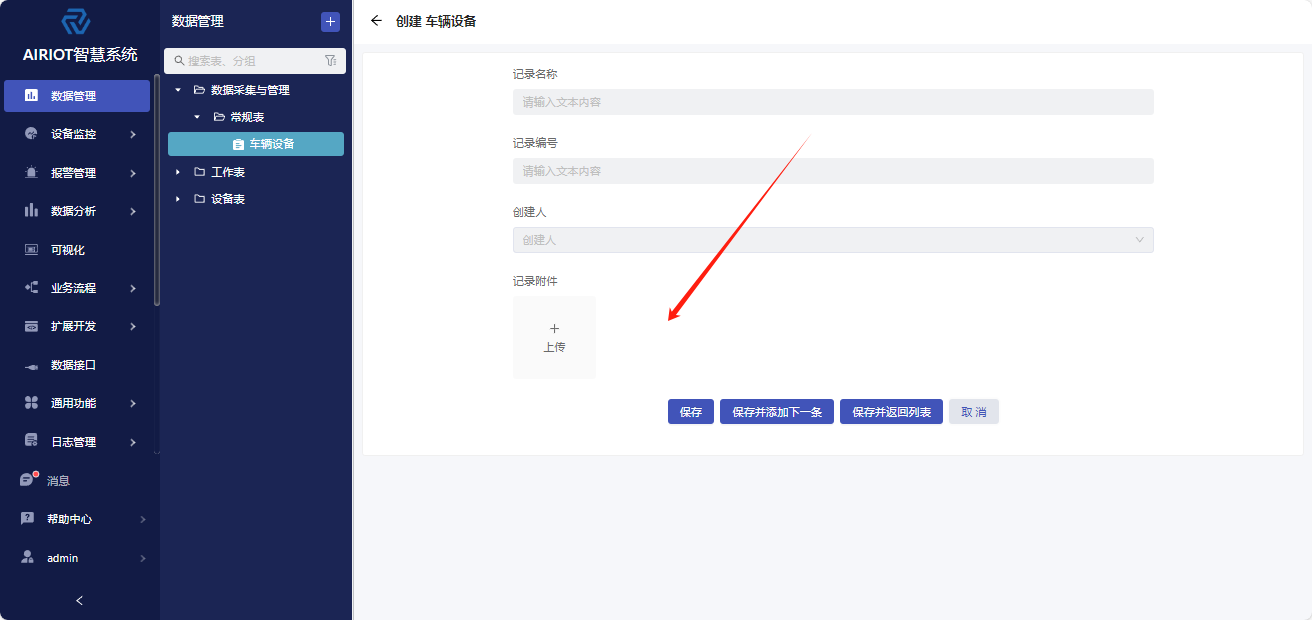Upload attachment via 上传 plus box
This screenshot has height=620, width=1312.
tap(554, 337)
